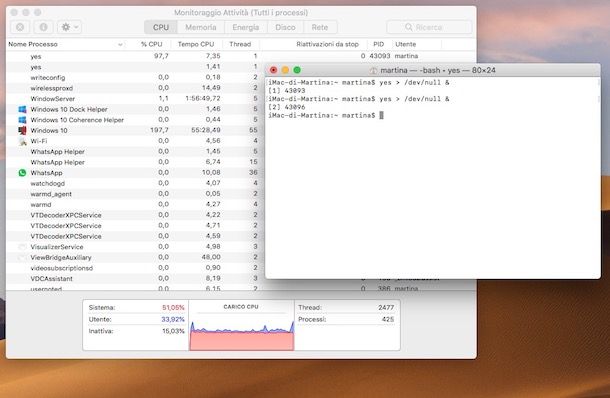Screen dimensions: 610x398
Task: Click the Windows 10 Parallels icon
Action: coord(23,130)
